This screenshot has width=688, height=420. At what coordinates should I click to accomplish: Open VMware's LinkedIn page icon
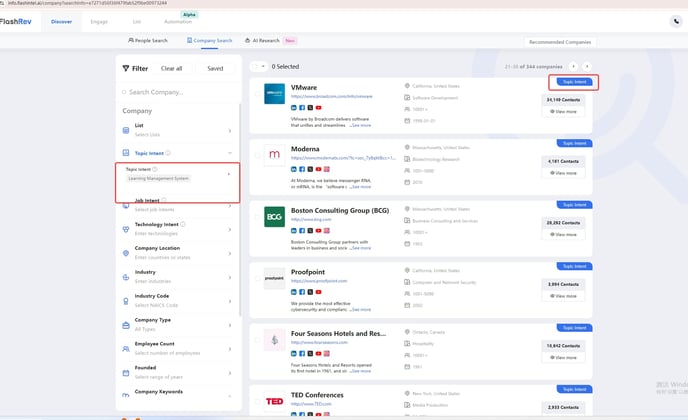[294, 108]
